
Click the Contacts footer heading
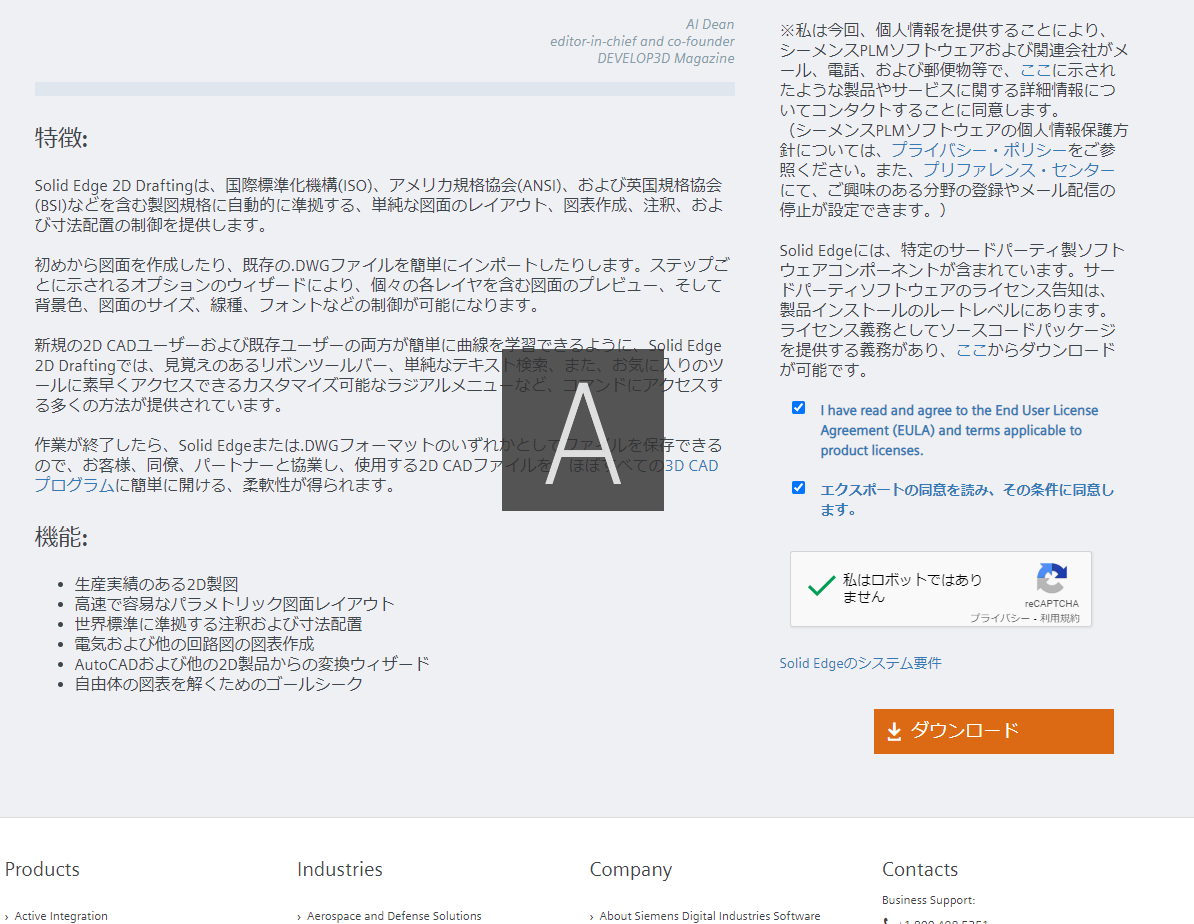[x=920, y=869]
